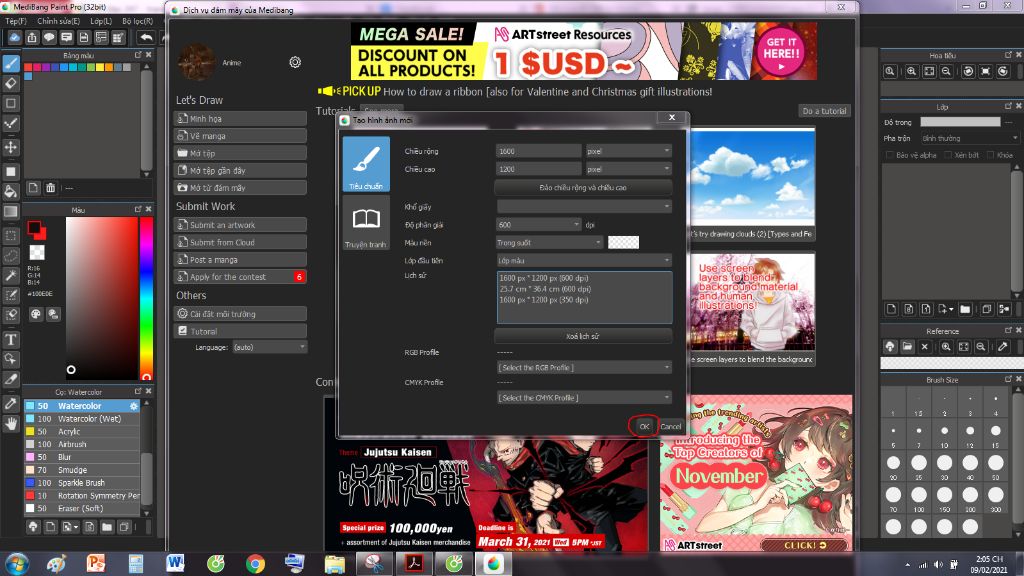This screenshot has height=576, width=1024.
Task: Toggle Khóa checkbox
Action: (x=991, y=155)
